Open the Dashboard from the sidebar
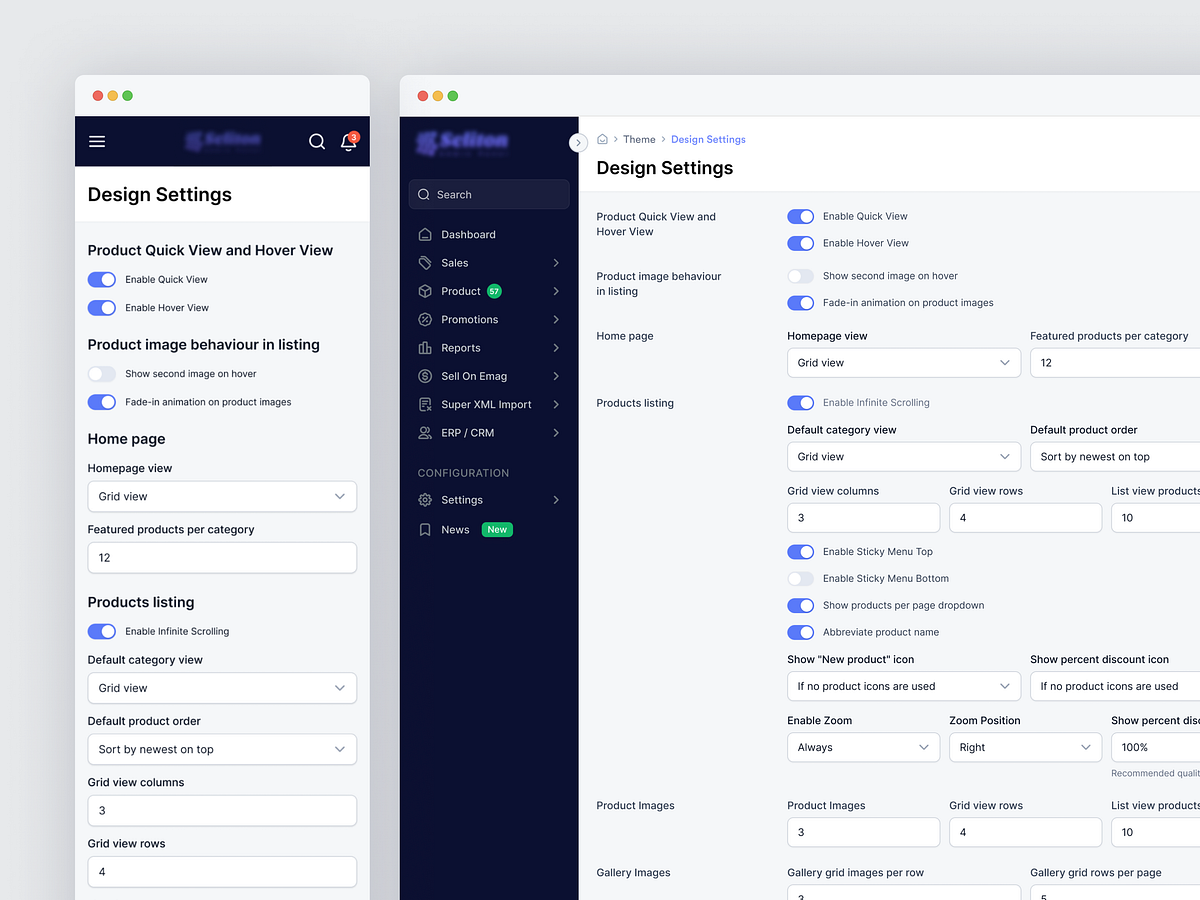The height and width of the screenshot is (900, 1200). (424, 234)
